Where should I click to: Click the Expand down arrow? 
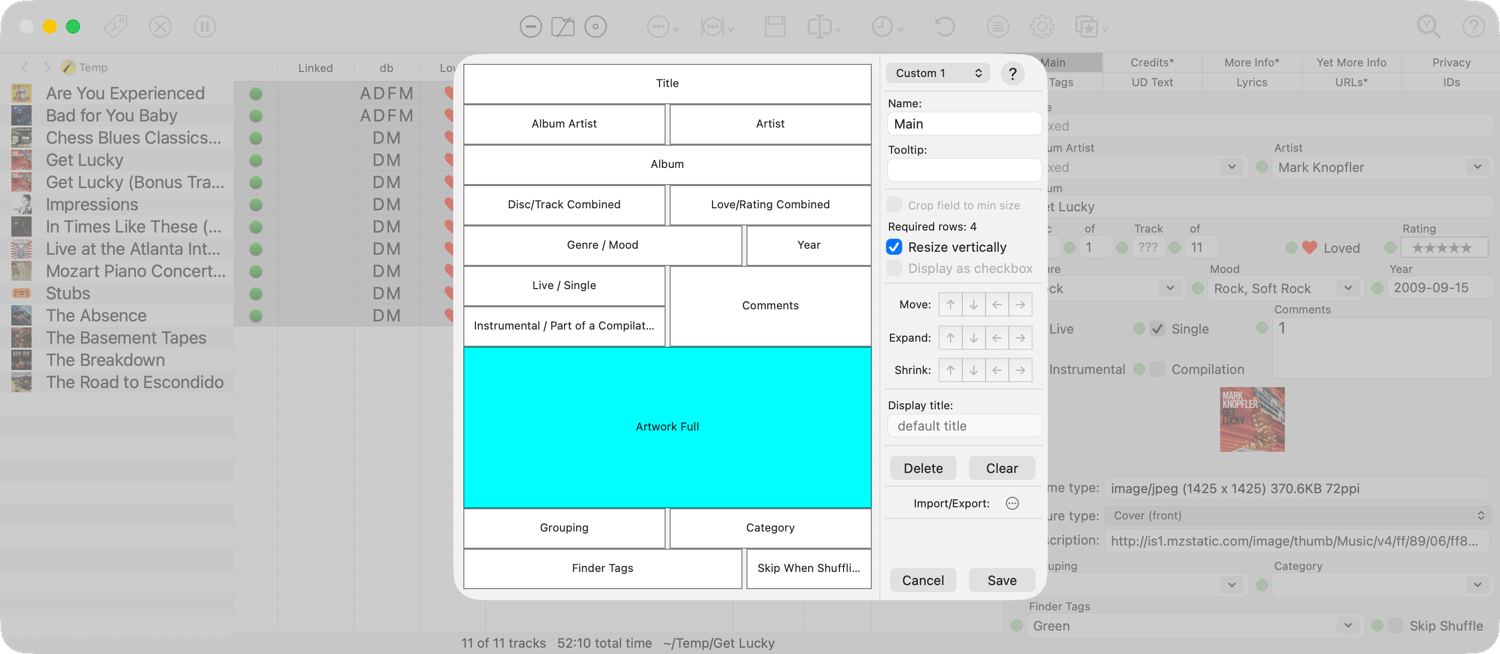click(x=973, y=338)
